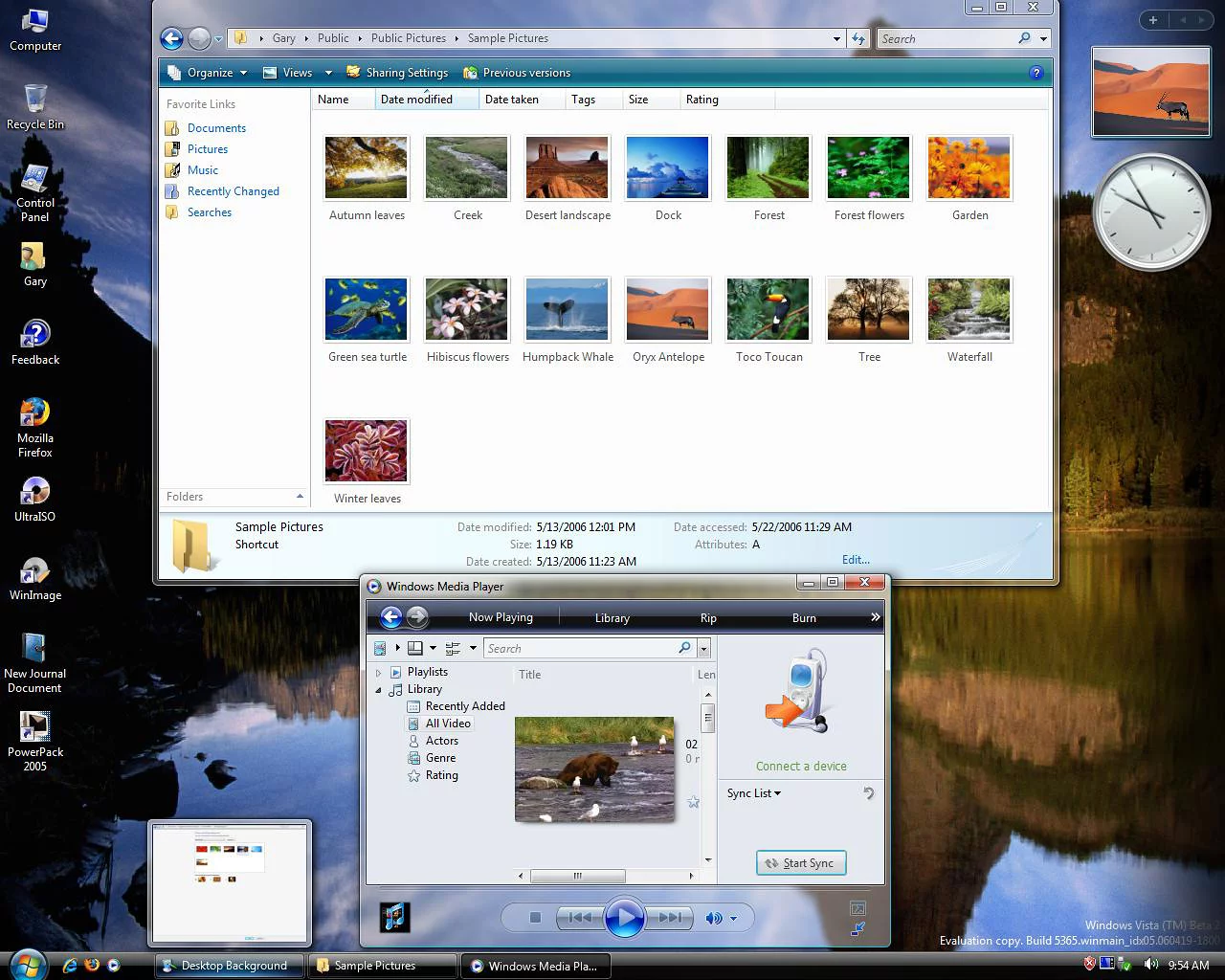The image size is (1225, 980).
Task: Switch to the Rip tab
Action: pos(708,618)
